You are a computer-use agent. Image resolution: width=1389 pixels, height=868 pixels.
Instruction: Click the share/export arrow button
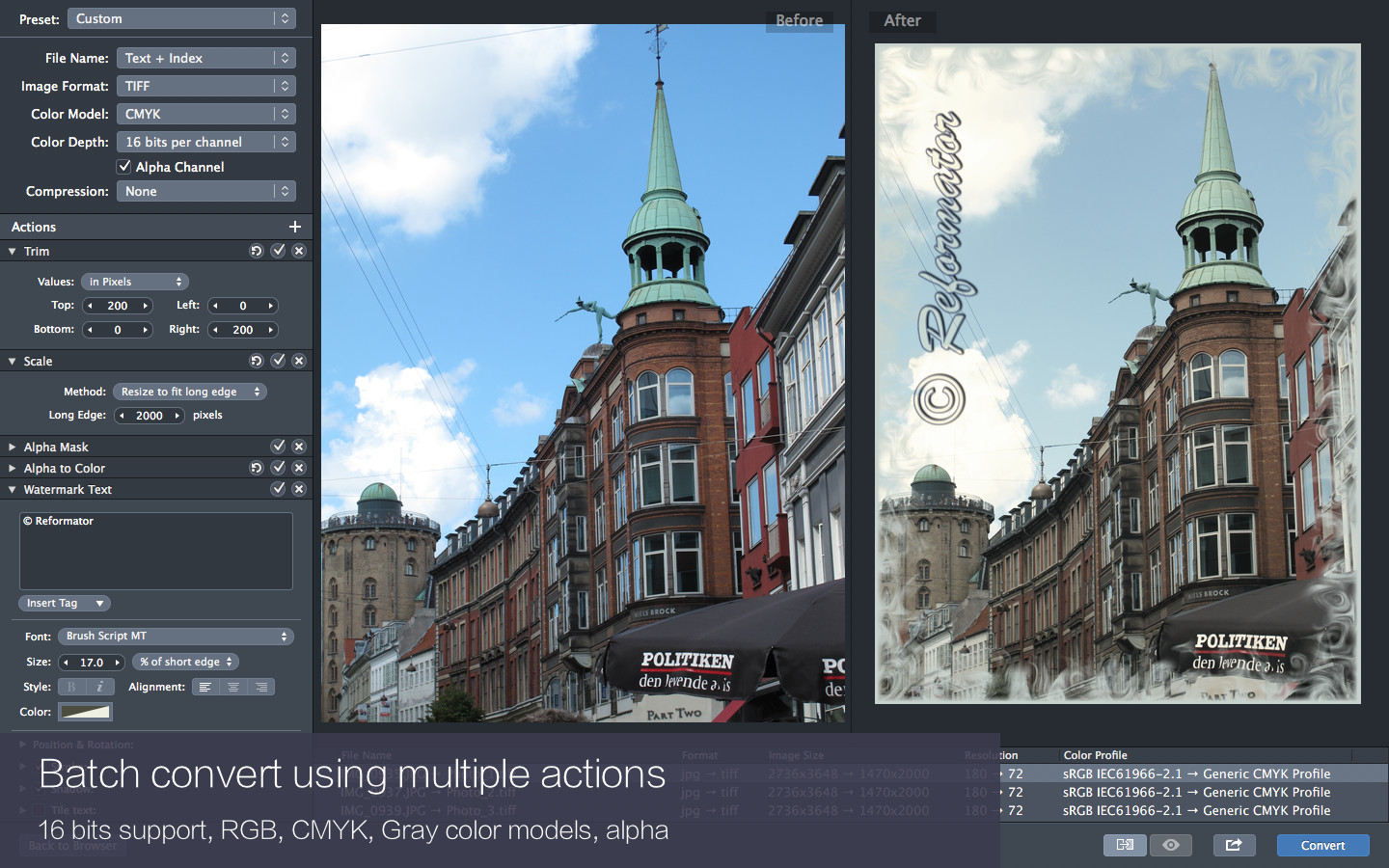coord(1234,845)
